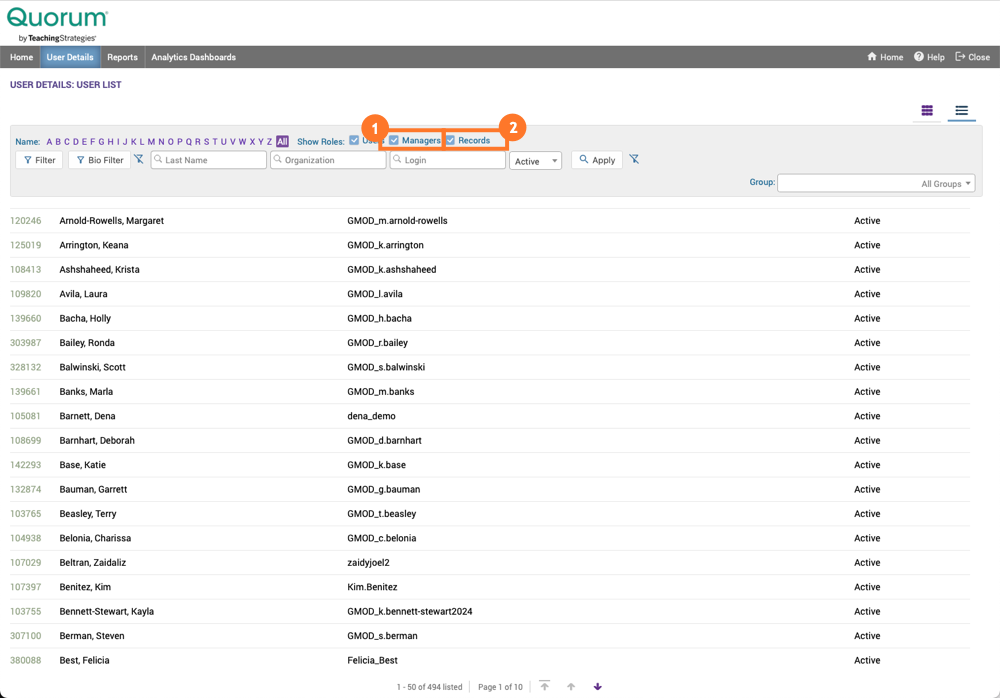Jump to first page arrow icon
Viewport: 1000px width, 698px height.
(x=545, y=687)
